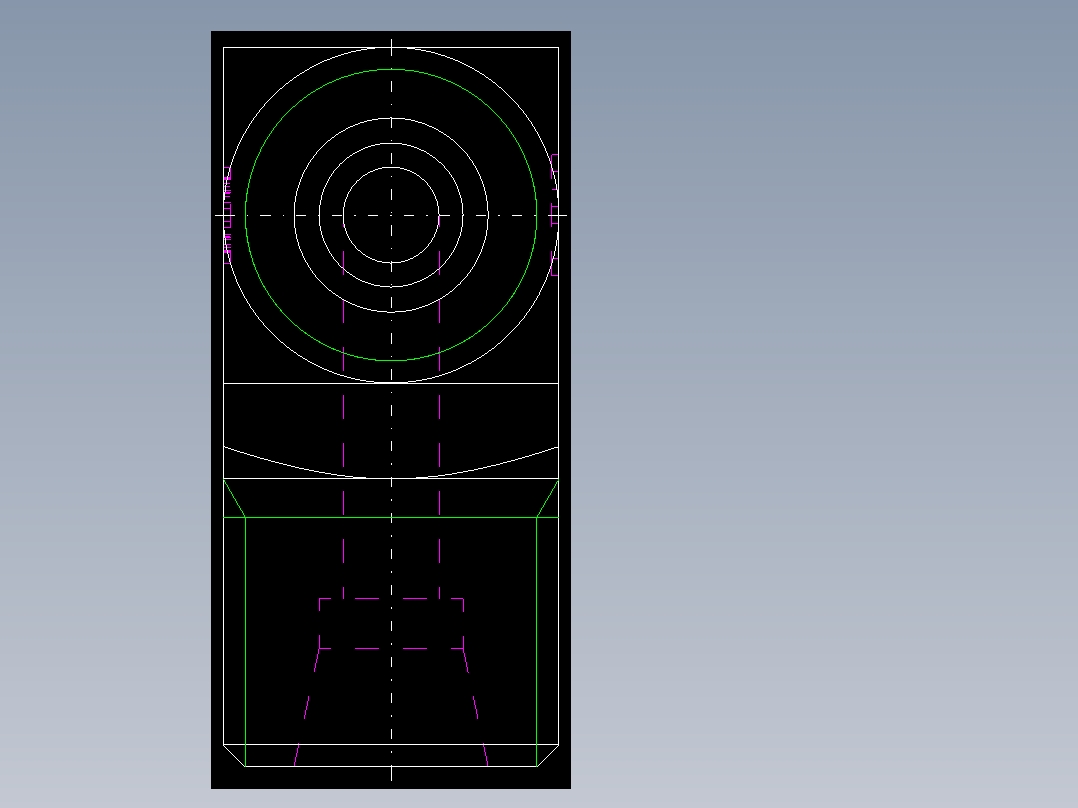
Task: Select the bottom-right white chamfer corner line
Action: point(547,755)
